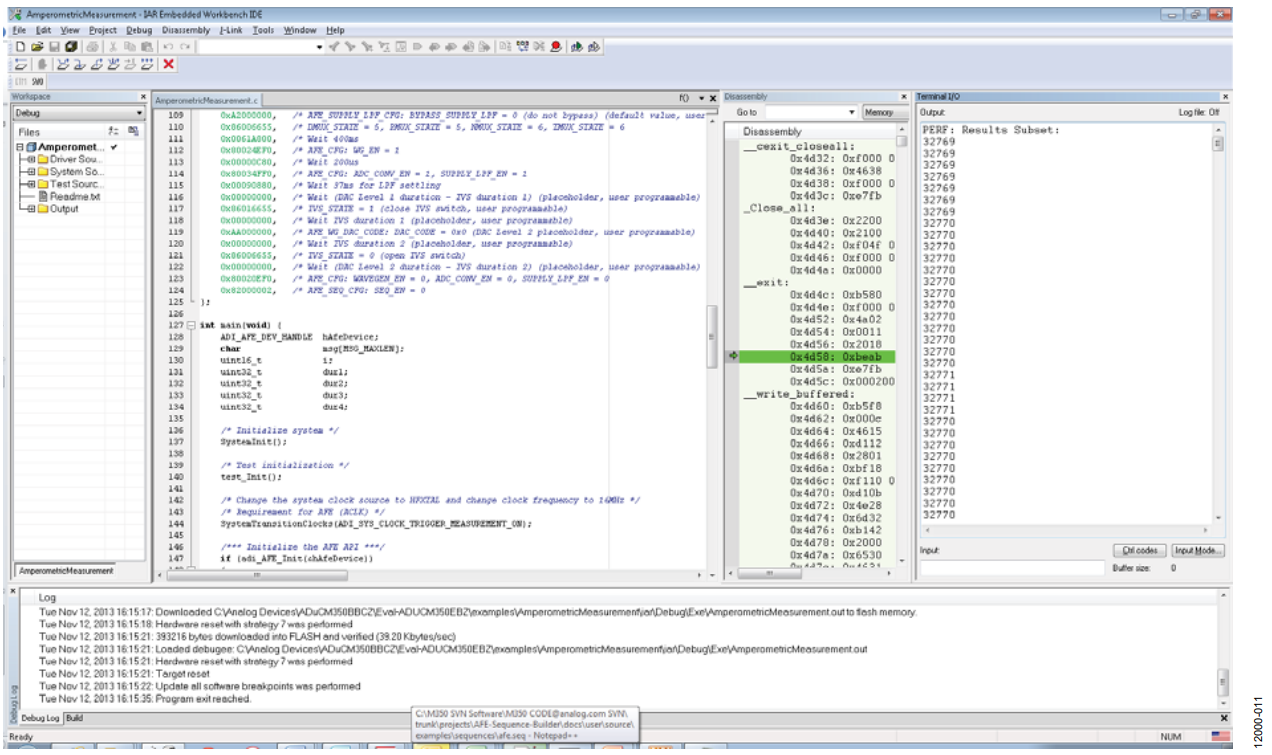
Task: Open the File menu
Action: point(19,30)
